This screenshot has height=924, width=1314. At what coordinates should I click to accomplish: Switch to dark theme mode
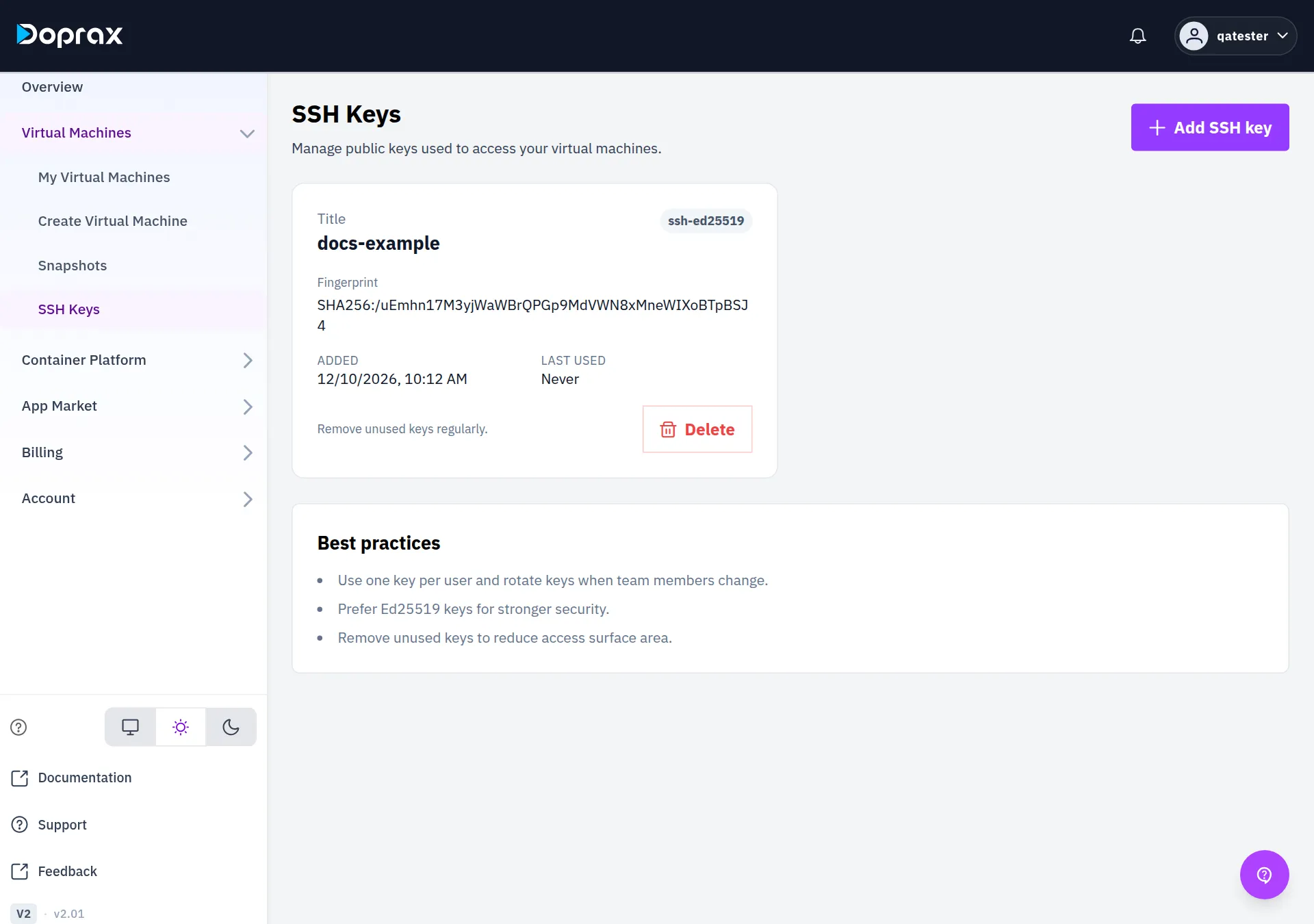pyautogui.click(x=231, y=727)
